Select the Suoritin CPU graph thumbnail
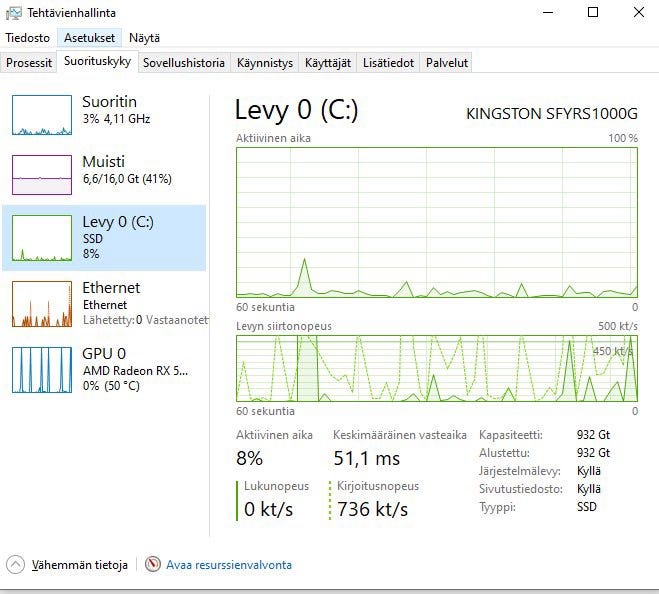This screenshot has width=659, height=594. pos(42,115)
